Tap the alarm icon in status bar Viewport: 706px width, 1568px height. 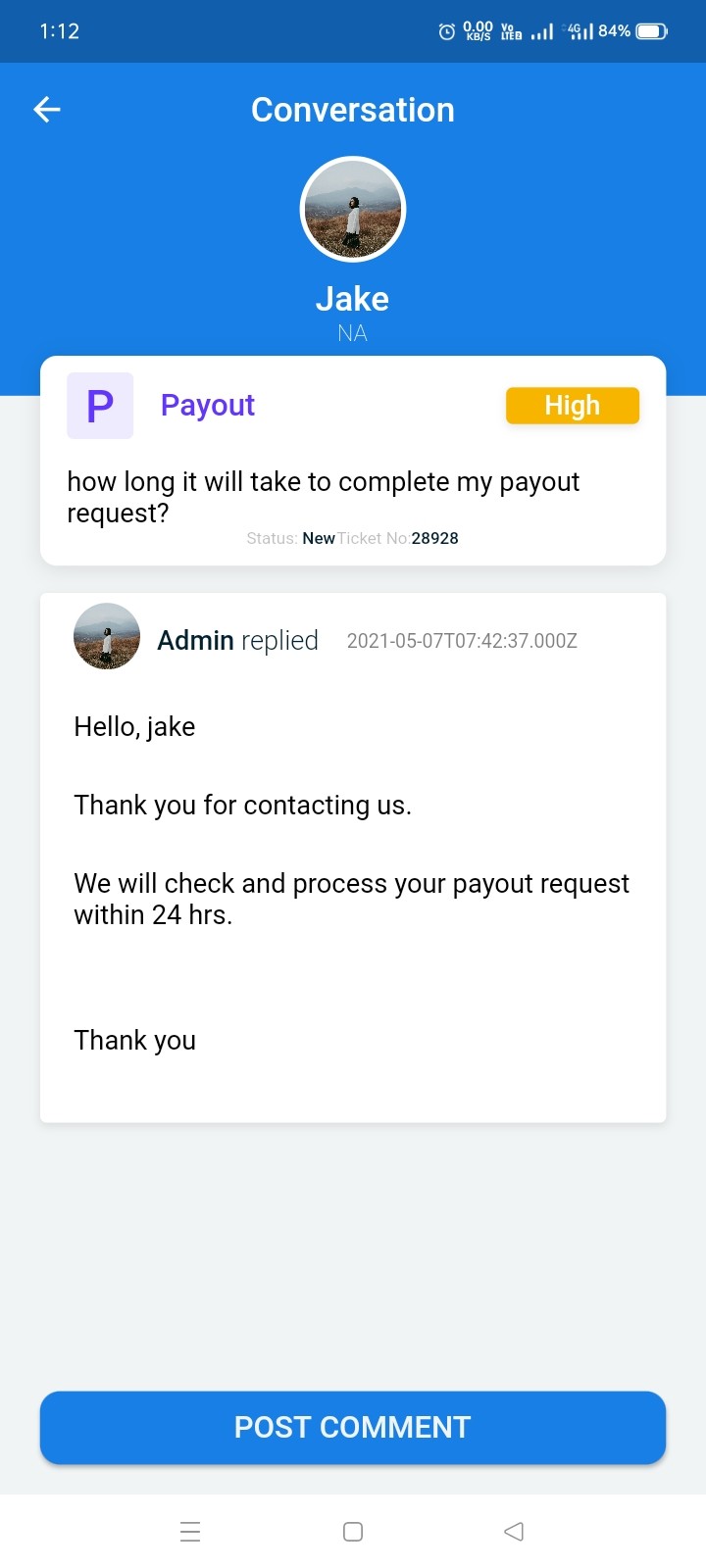click(446, 31)
